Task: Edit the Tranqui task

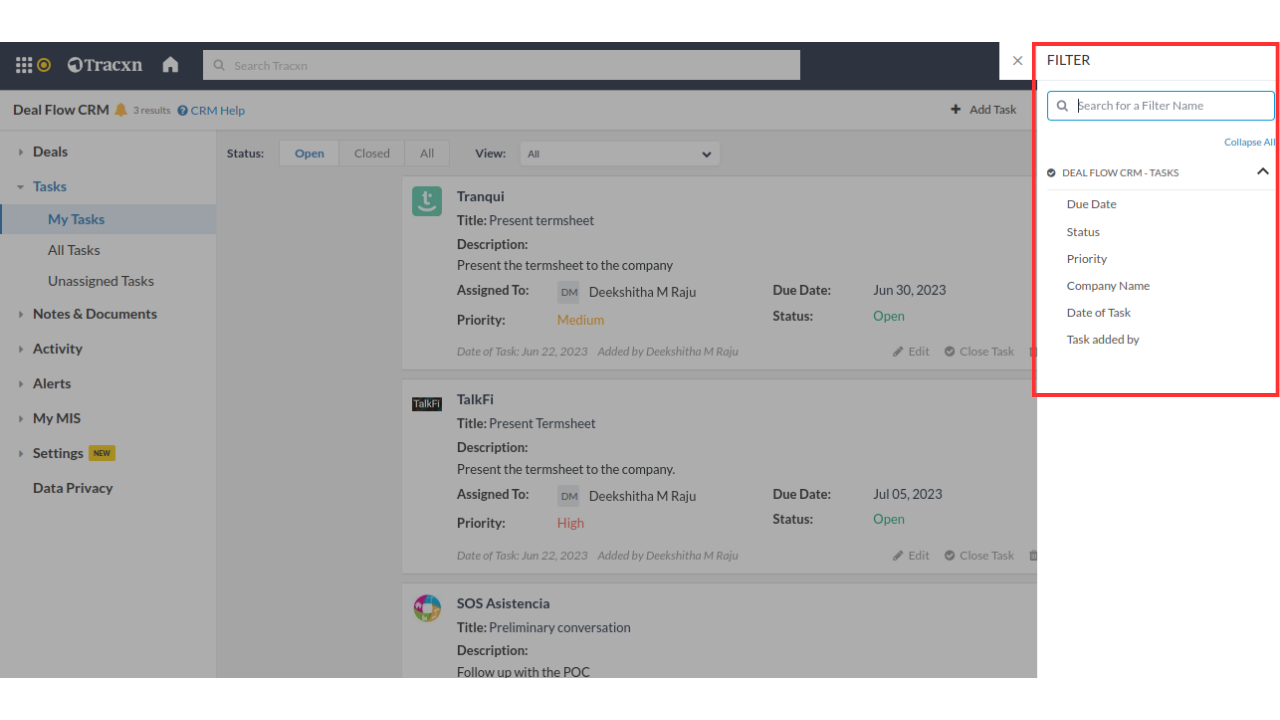Action: 911,352
